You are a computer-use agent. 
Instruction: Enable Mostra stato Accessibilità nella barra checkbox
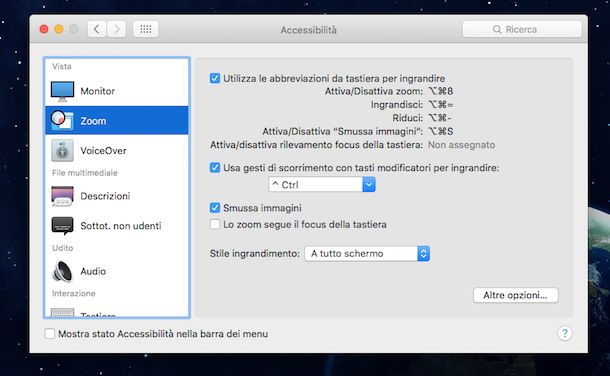[50, 334]
